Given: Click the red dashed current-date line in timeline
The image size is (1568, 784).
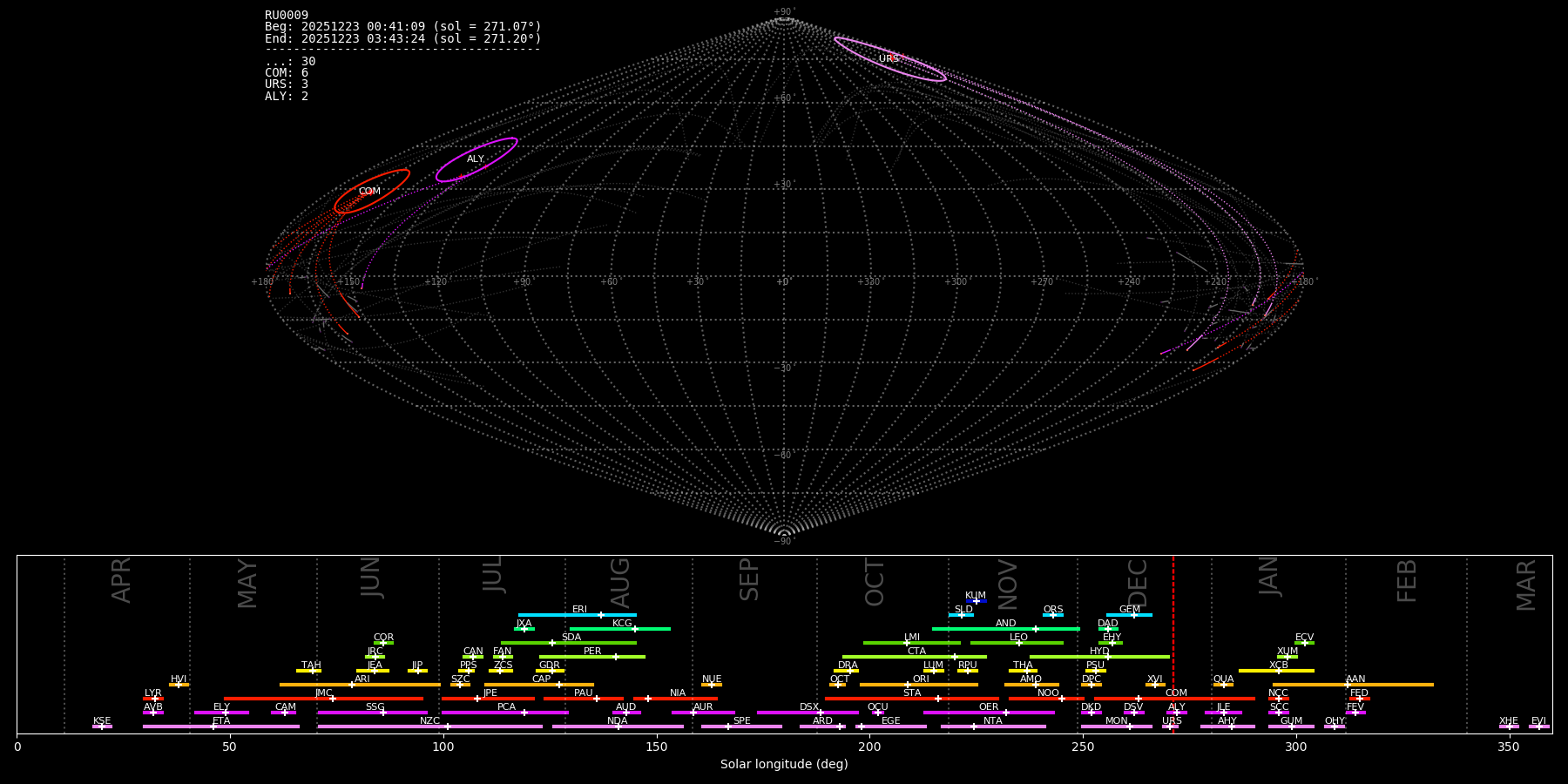Looking at the screenshot, I should click(x=1173, y=645).
